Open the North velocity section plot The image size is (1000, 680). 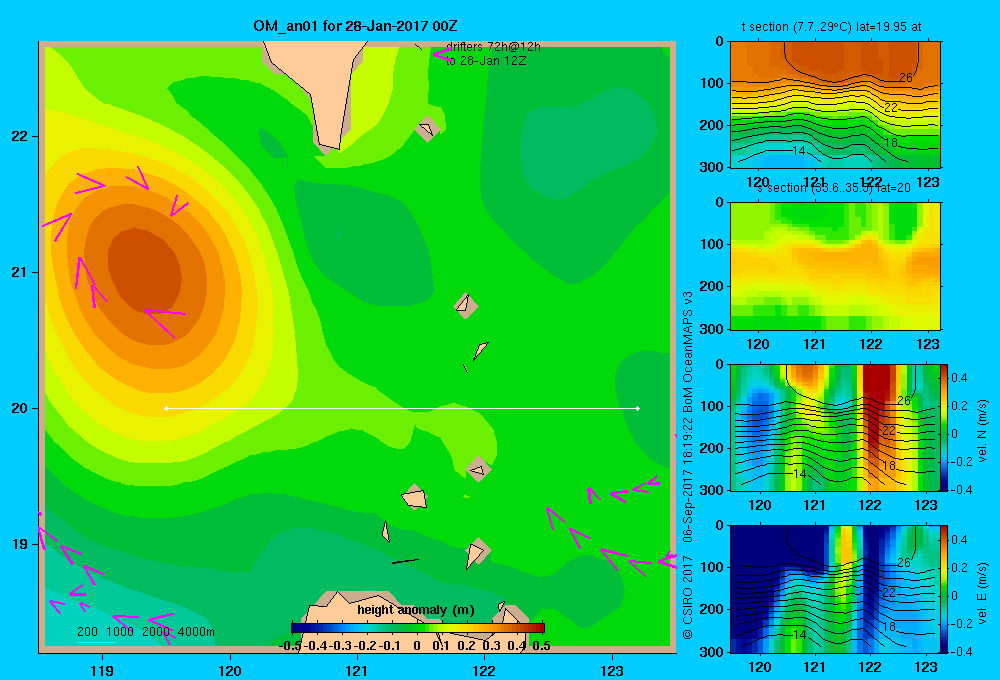(x=835, y=427)
